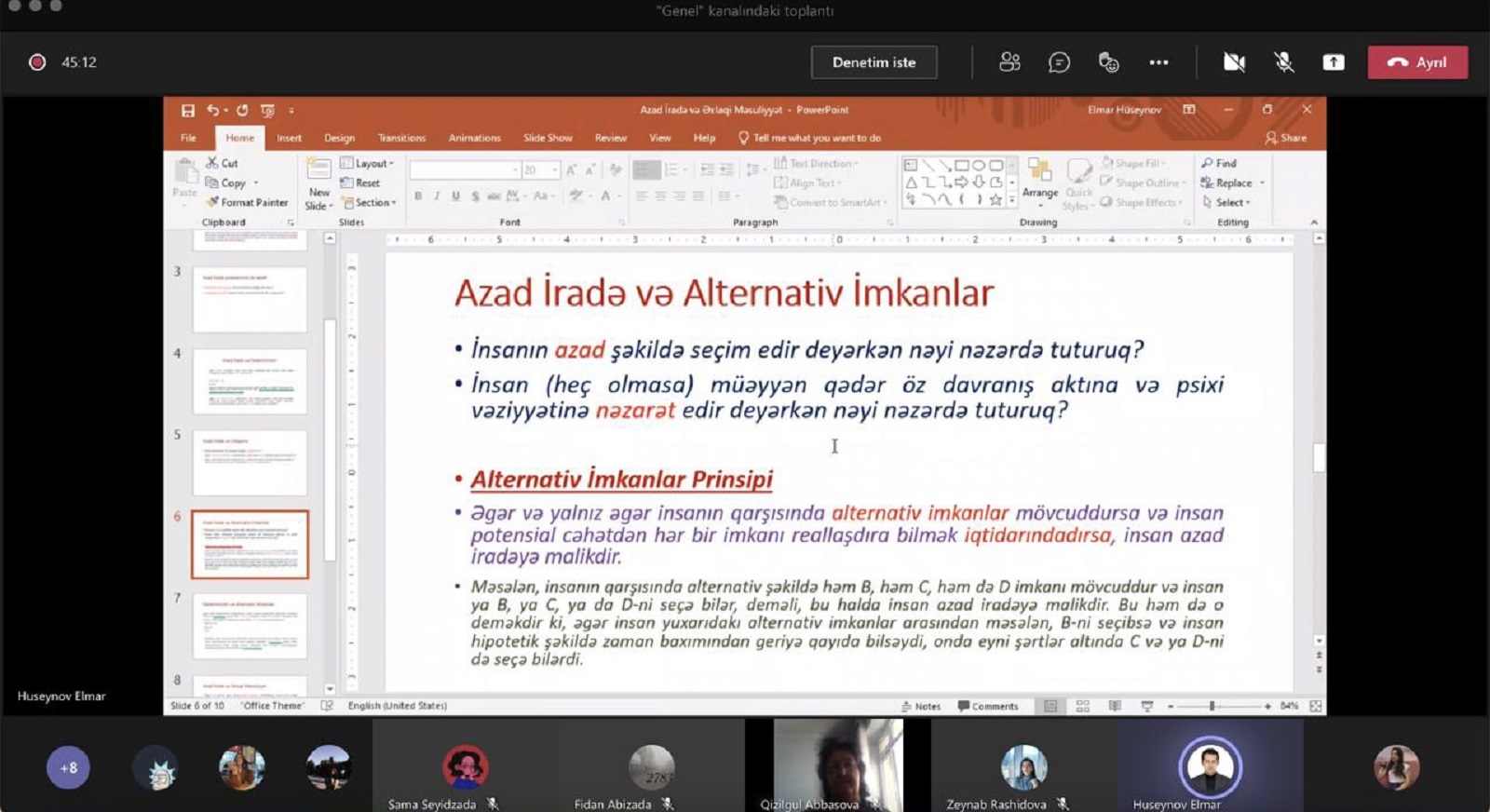Click the Find command

[1219, 163]
